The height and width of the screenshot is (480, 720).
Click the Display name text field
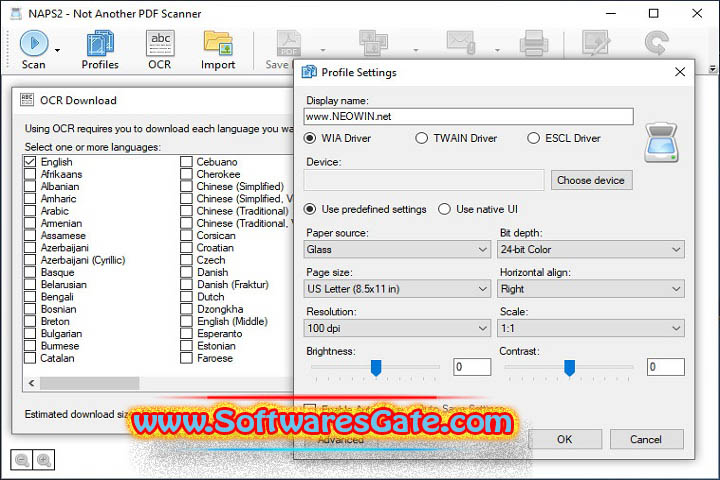(468, 117)
